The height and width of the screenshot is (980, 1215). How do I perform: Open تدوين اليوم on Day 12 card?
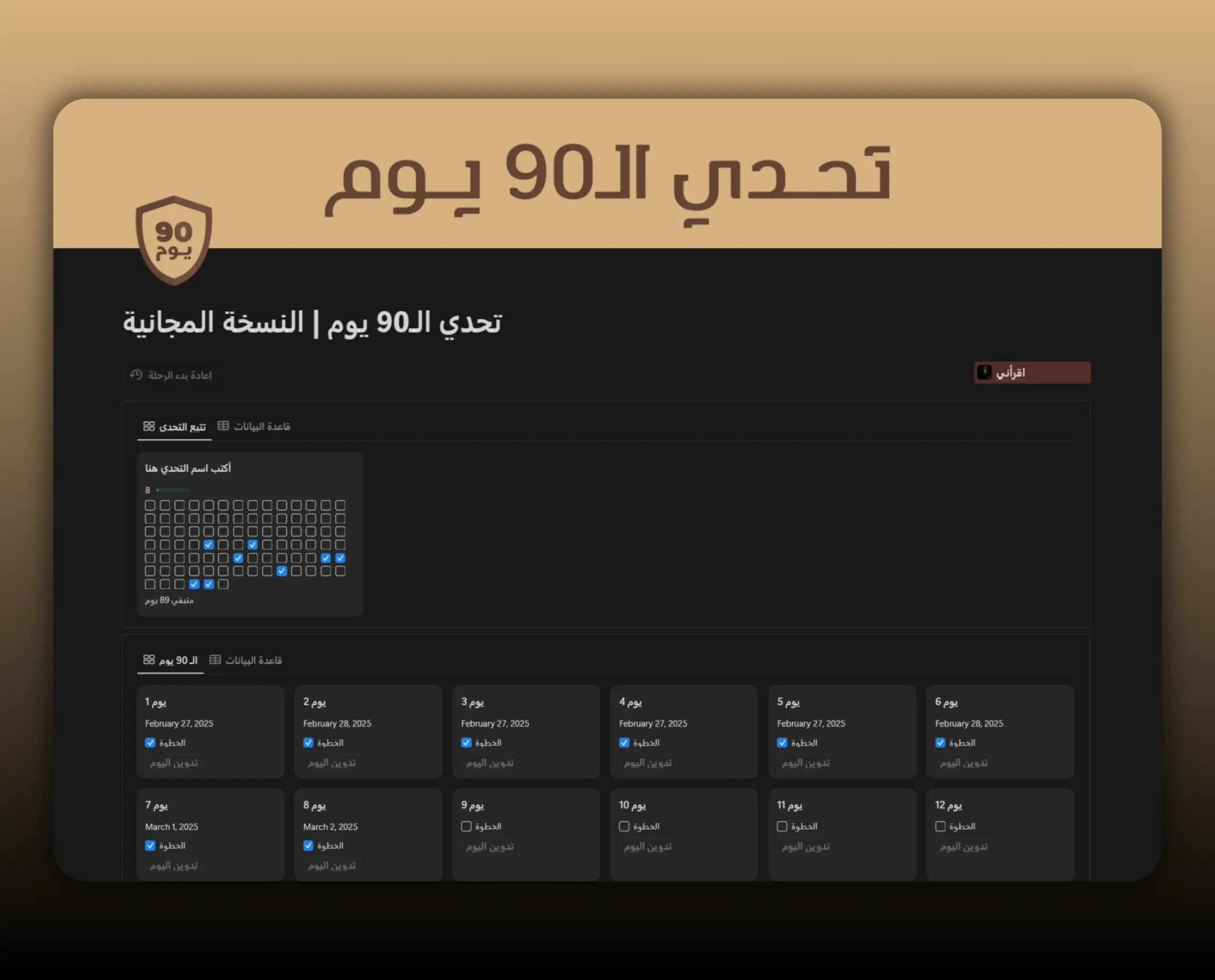tap(963, 846)
